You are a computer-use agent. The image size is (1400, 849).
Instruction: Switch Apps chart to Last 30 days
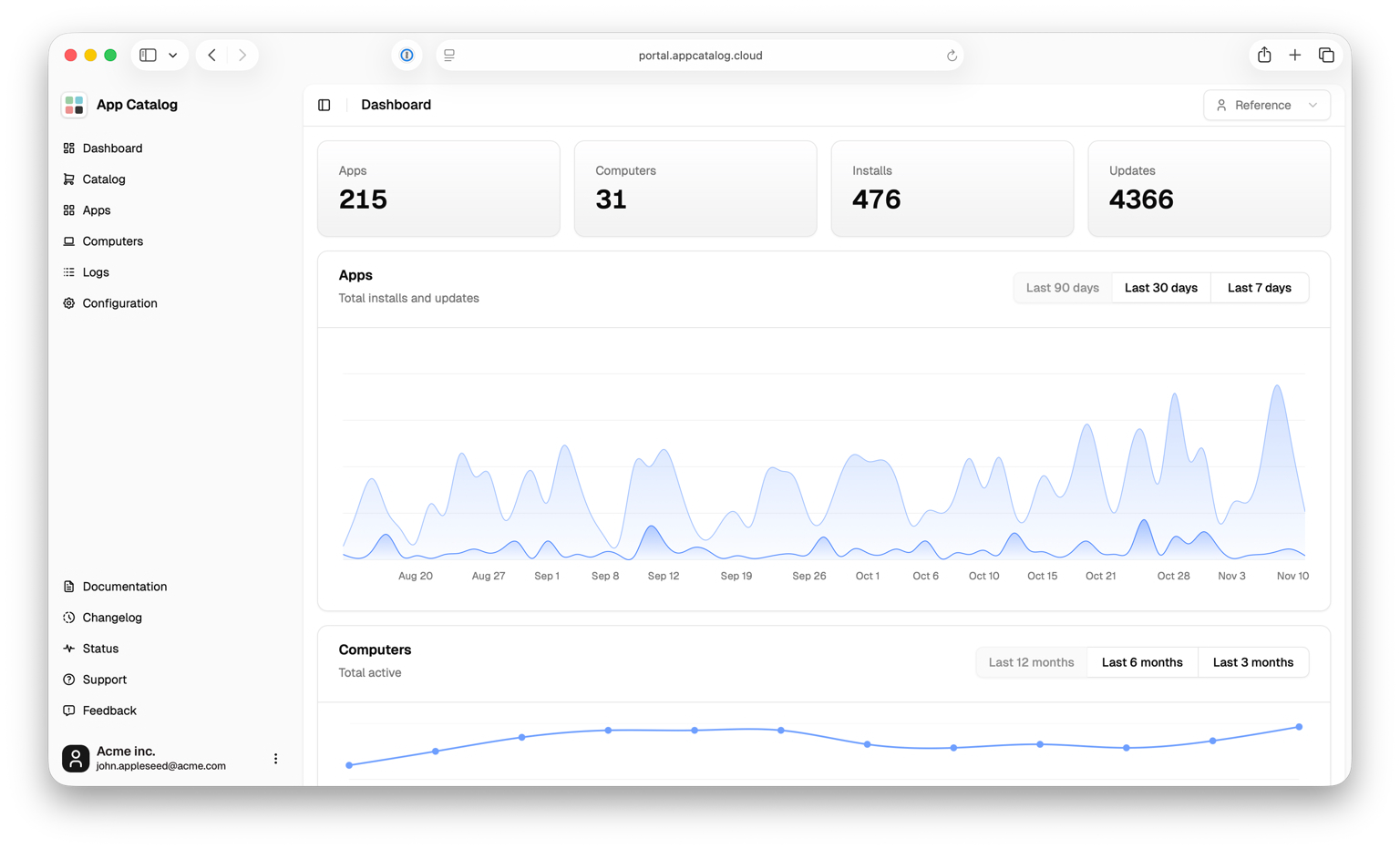pos(1160,288)
